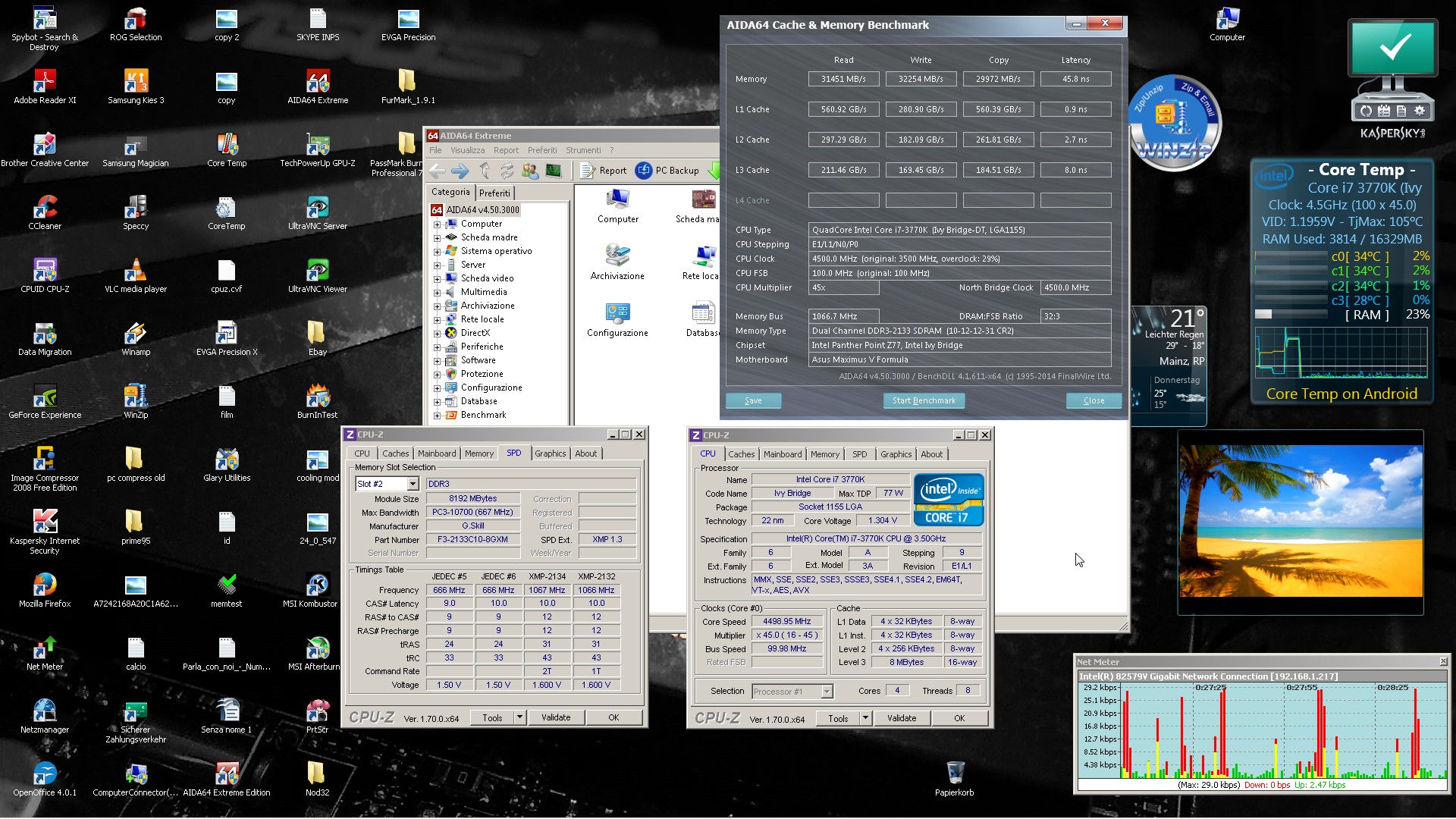
Task: Click Save in the AIDA64 benchmark window
Action: point(753,400)
